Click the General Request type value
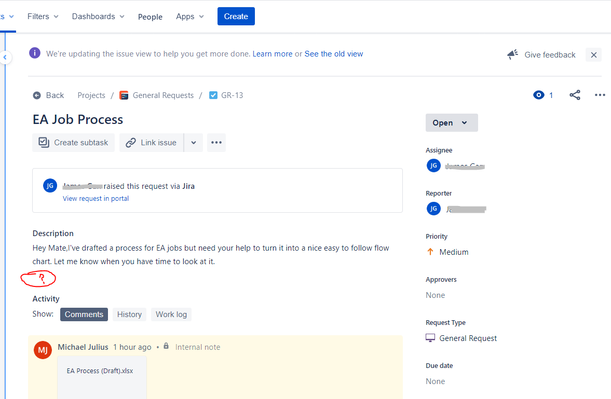 pos(468,338)
